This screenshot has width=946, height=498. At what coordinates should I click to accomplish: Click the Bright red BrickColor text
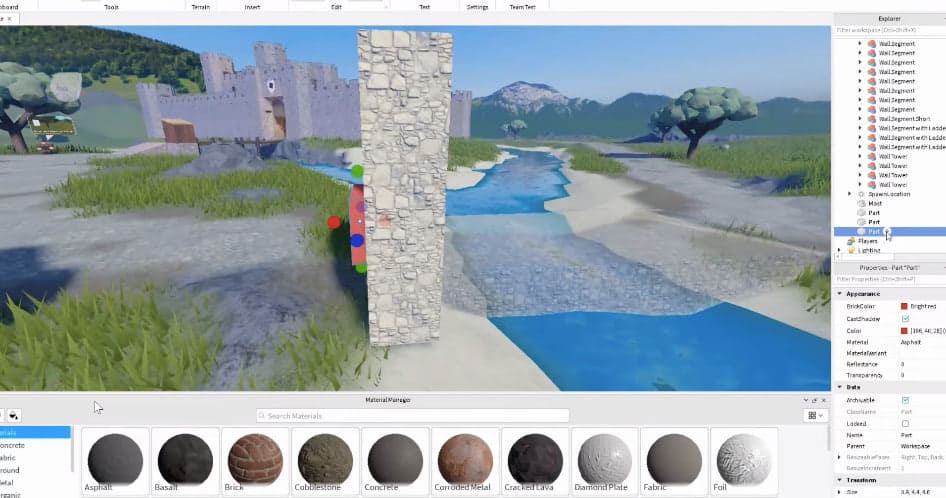(923, 307)
